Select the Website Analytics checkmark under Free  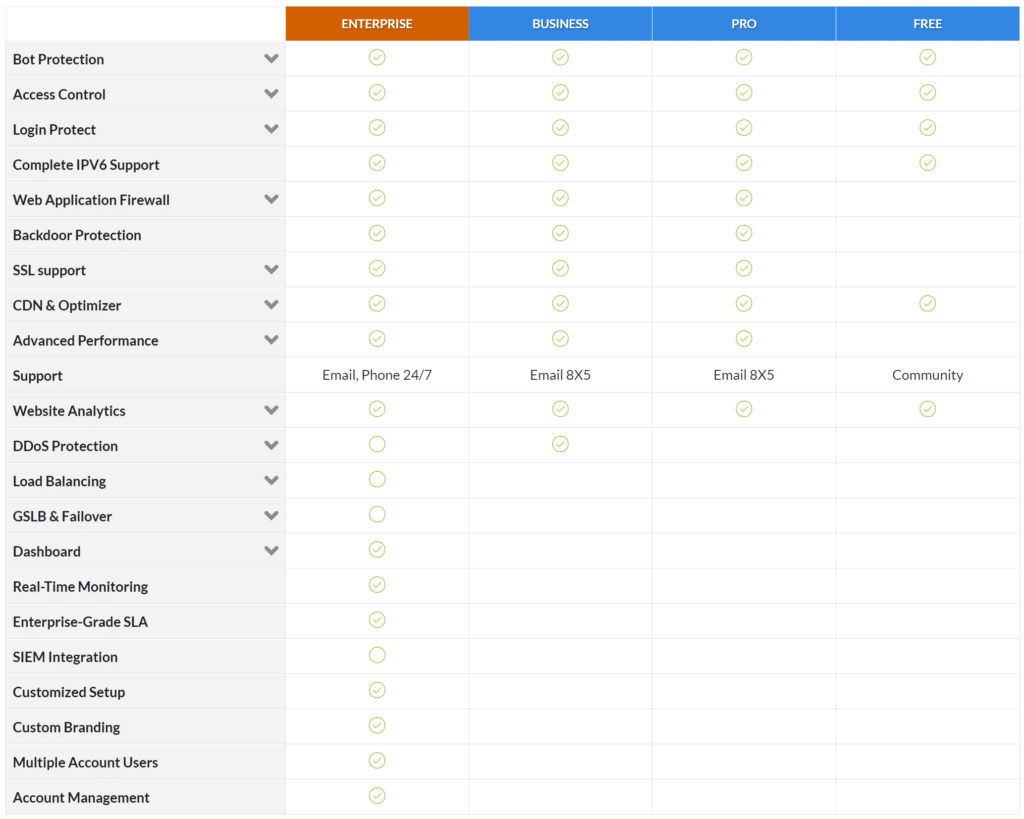[x=927, y=409]
